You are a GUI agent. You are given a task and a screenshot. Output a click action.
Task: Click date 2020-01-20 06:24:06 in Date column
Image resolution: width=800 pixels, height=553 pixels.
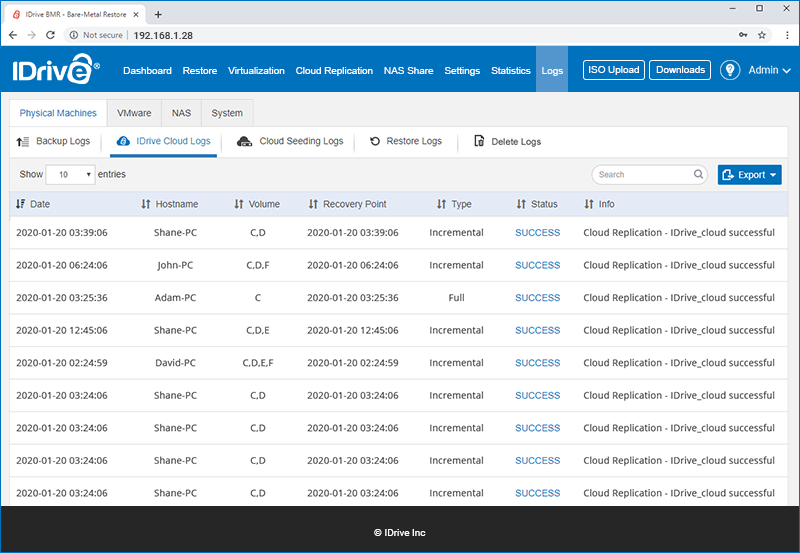click(x=62, y=265)
